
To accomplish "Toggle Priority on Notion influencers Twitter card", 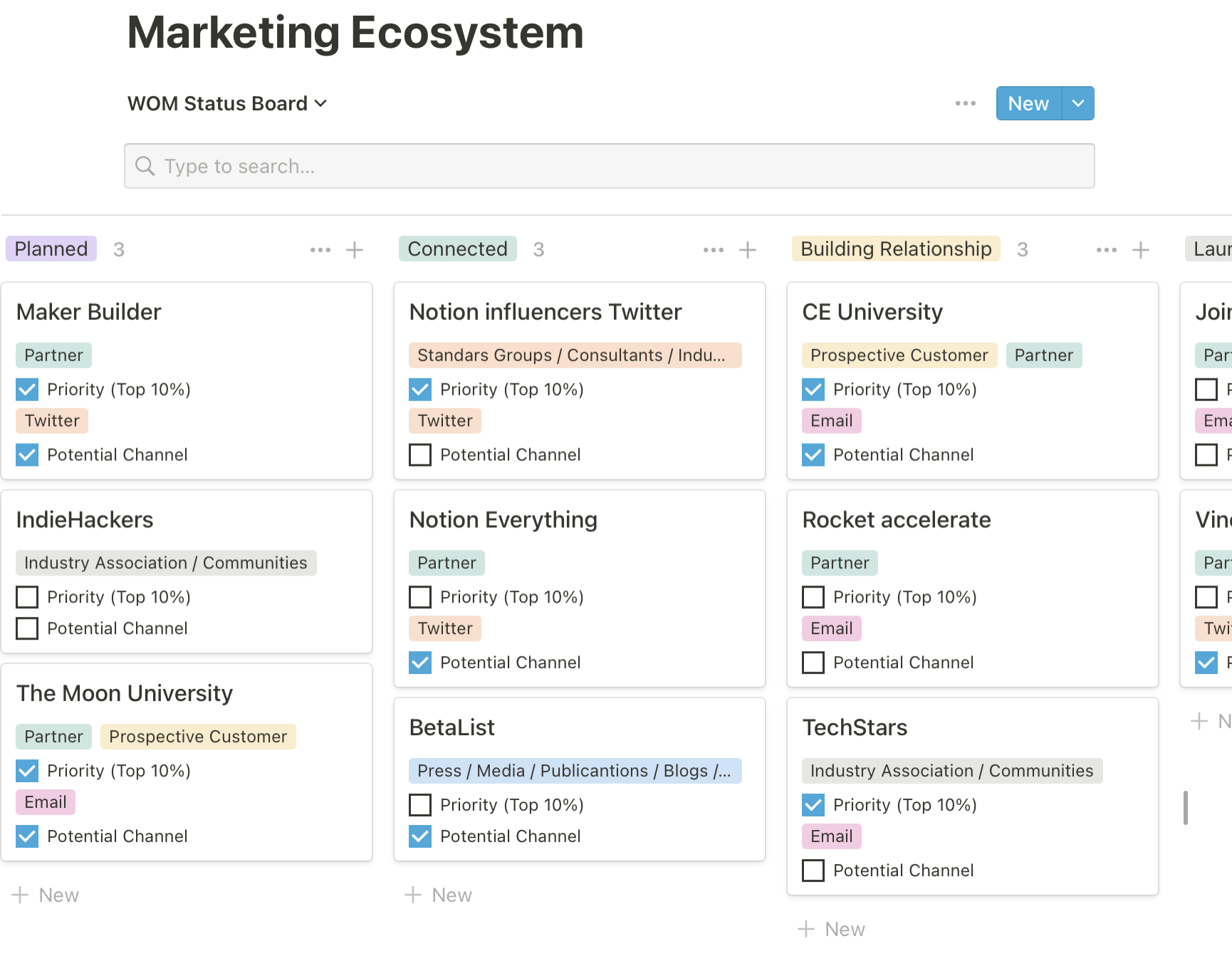I will 420,389.
